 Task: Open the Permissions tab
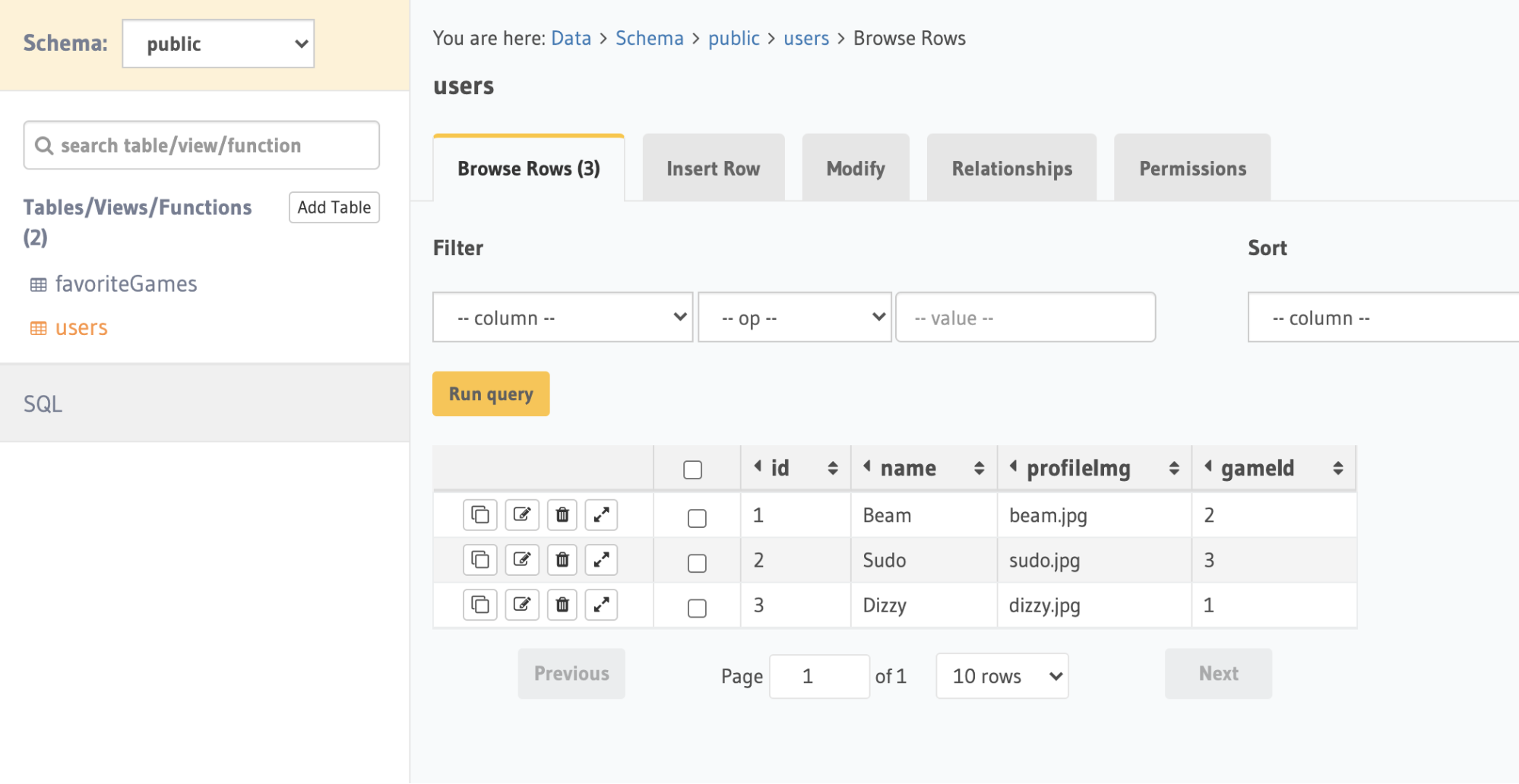[1191, 168]
